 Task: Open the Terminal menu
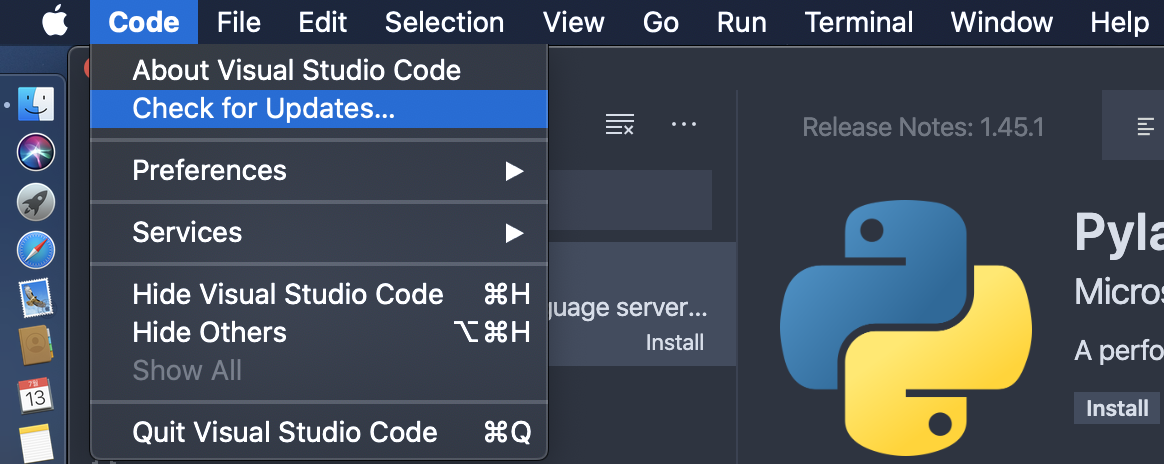tap(859, 22)
